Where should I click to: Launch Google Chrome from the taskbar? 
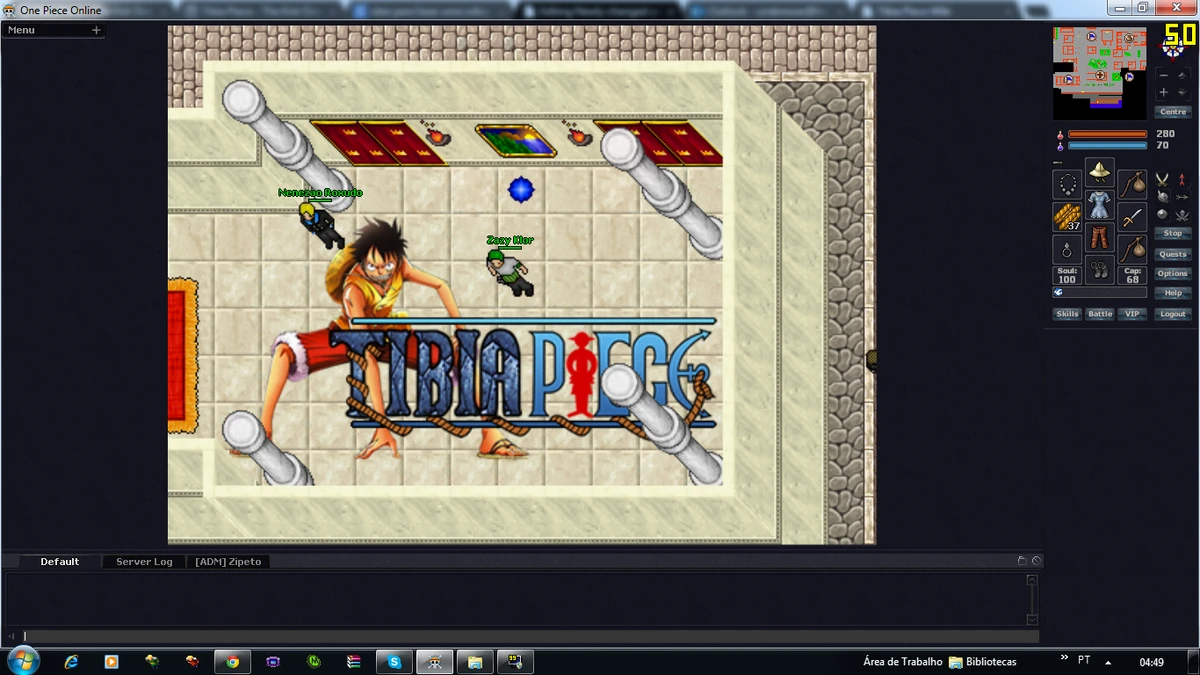(x=233, y=661)
